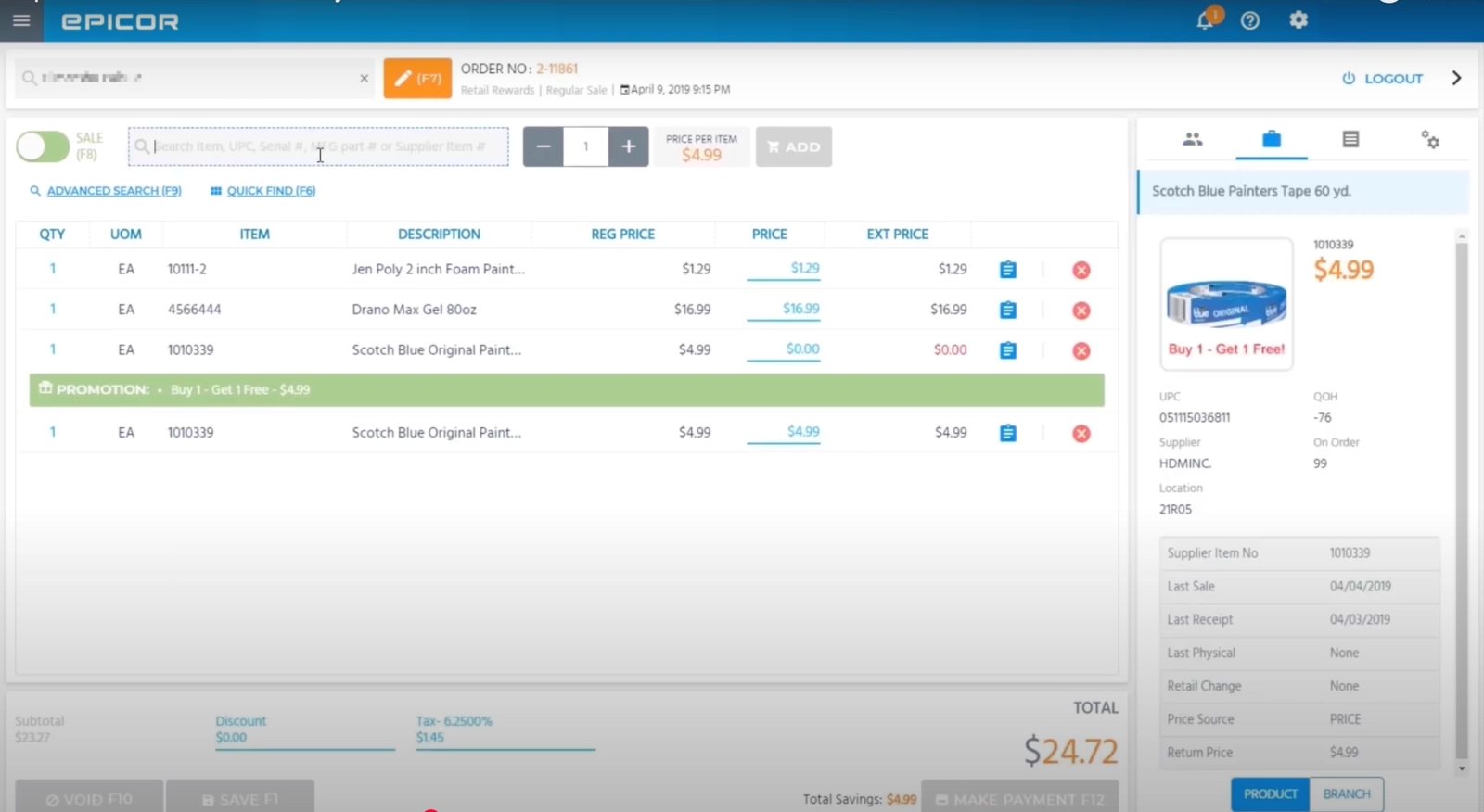Click the orange edit (F7) button
This screenshot has width=1484, height=812.
[417, 79]
